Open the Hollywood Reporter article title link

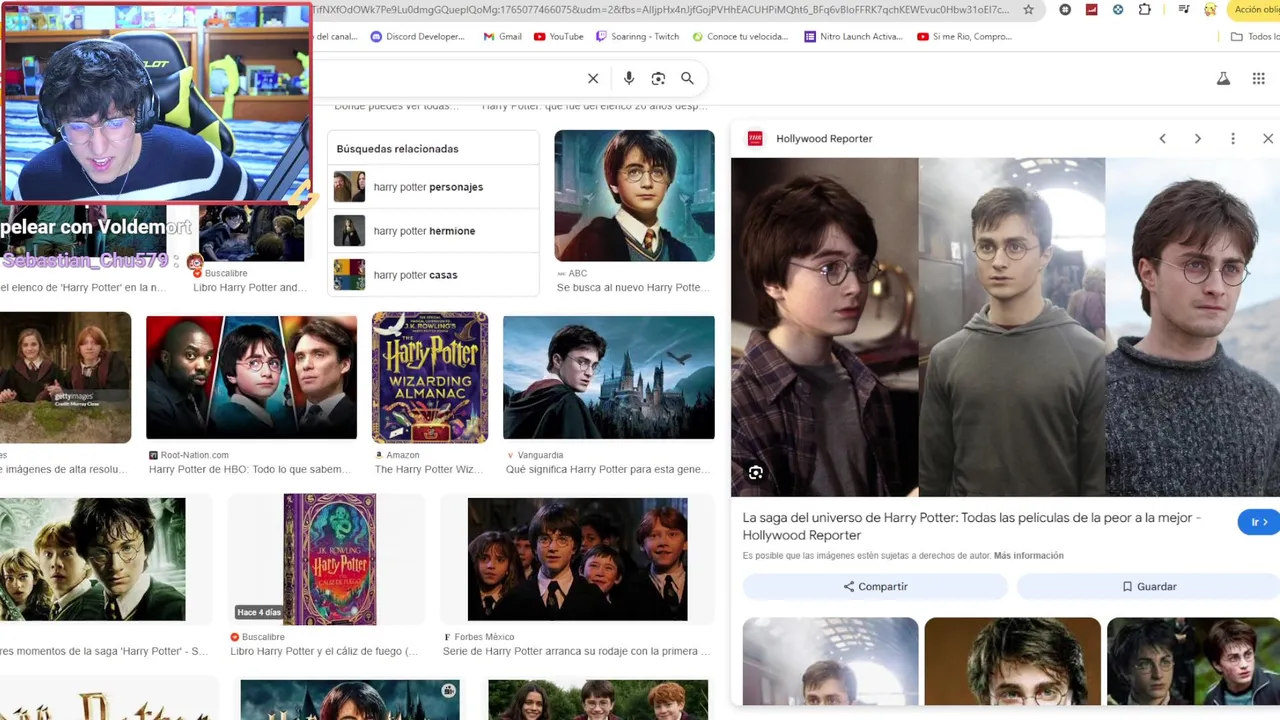coord(971,526)
